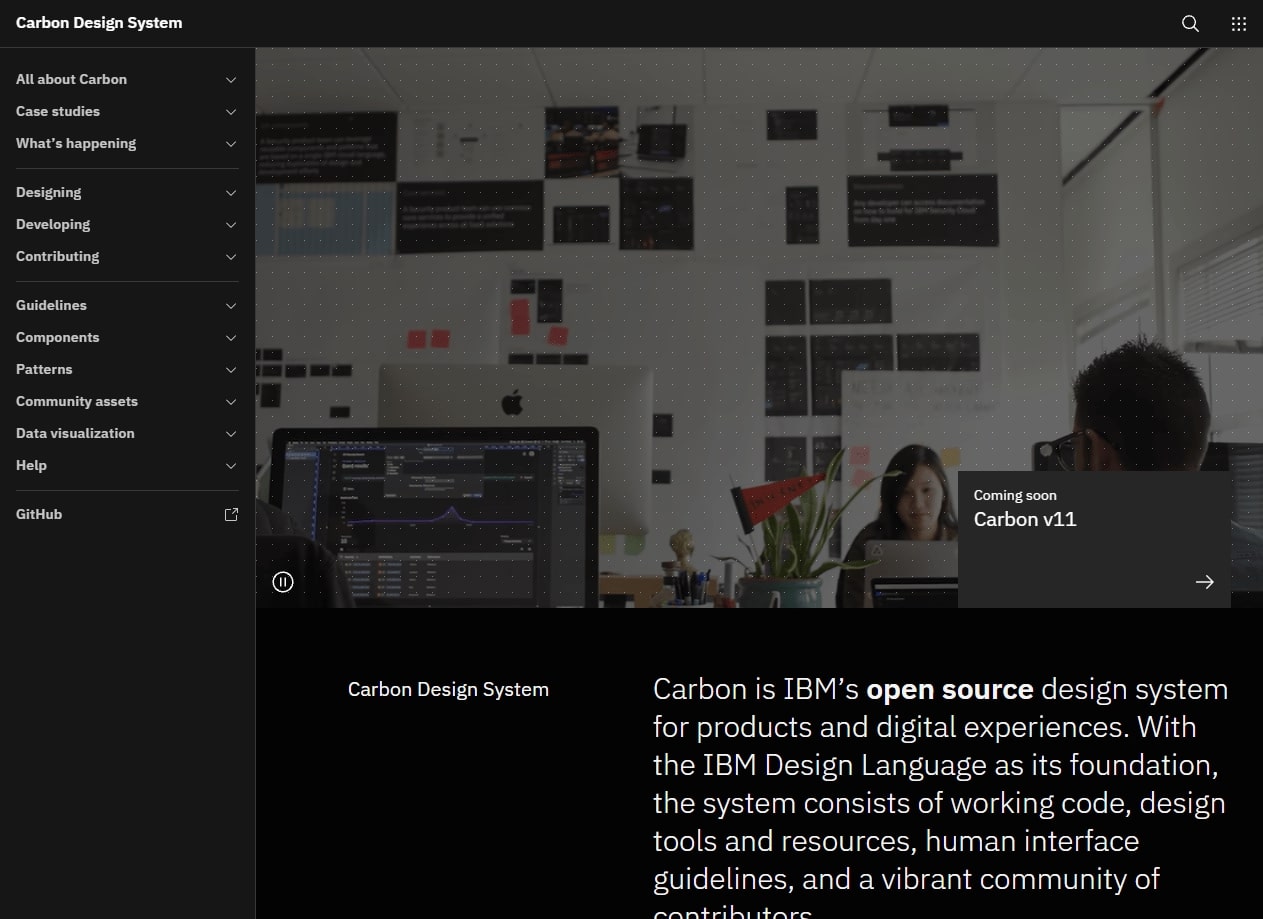Open the search icon in header
Image resolution: width=1263 pixels, height=919 pixels.
pos(1190,24)
